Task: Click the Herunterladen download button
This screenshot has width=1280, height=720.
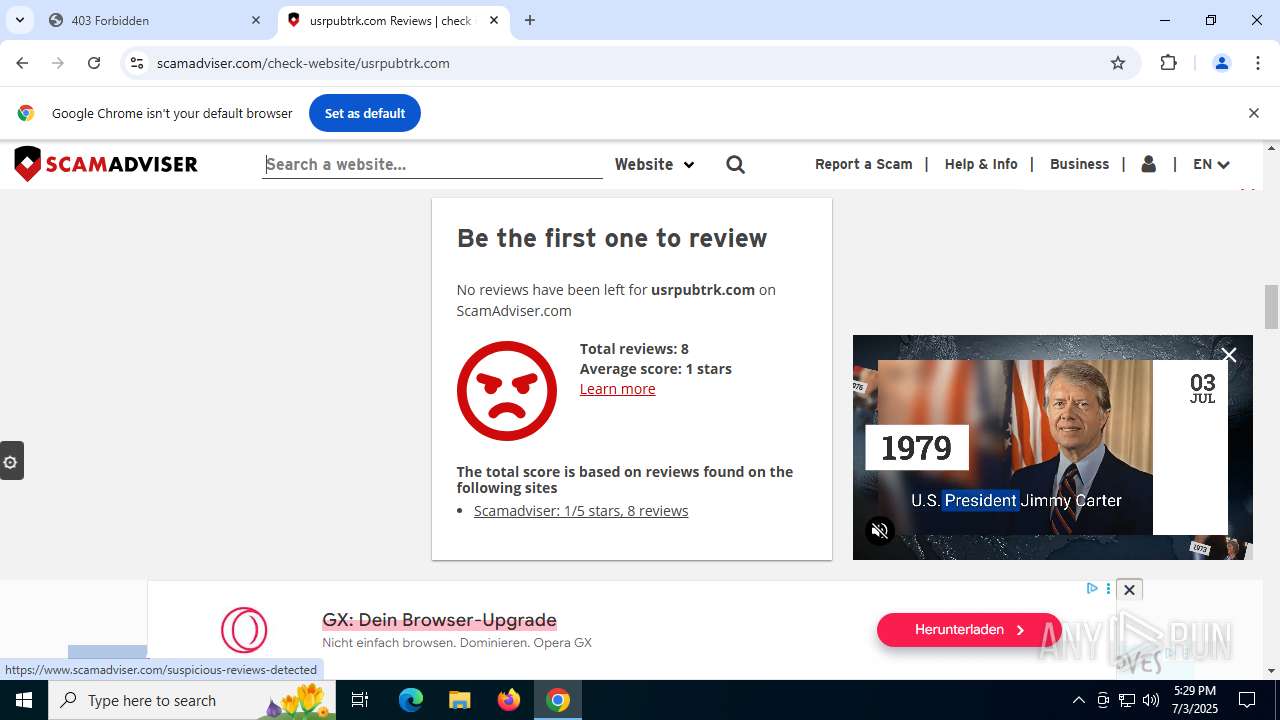Action: pyautogui.click(x=969, y=630)
